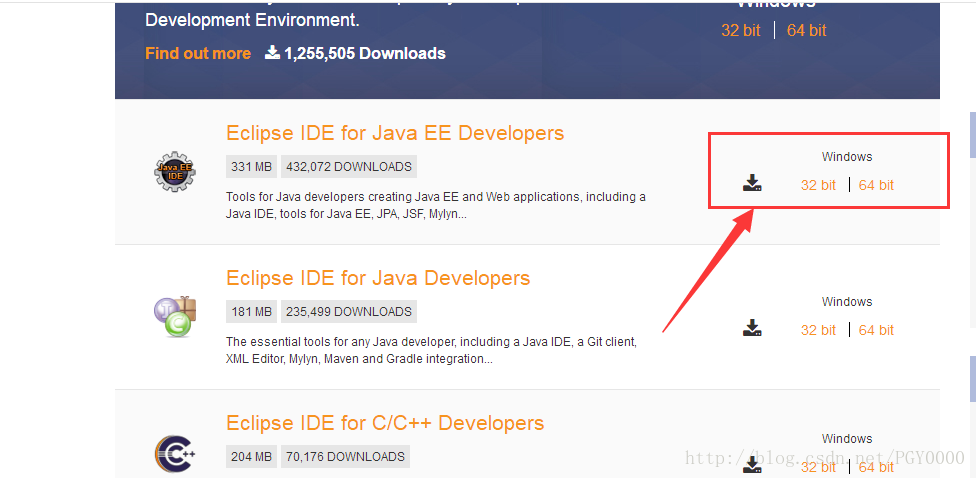Open Eclipse IDE for C/C++ Developers title
Image resolution: width=976 pixels, height=478 pixels.
(385, 423)
